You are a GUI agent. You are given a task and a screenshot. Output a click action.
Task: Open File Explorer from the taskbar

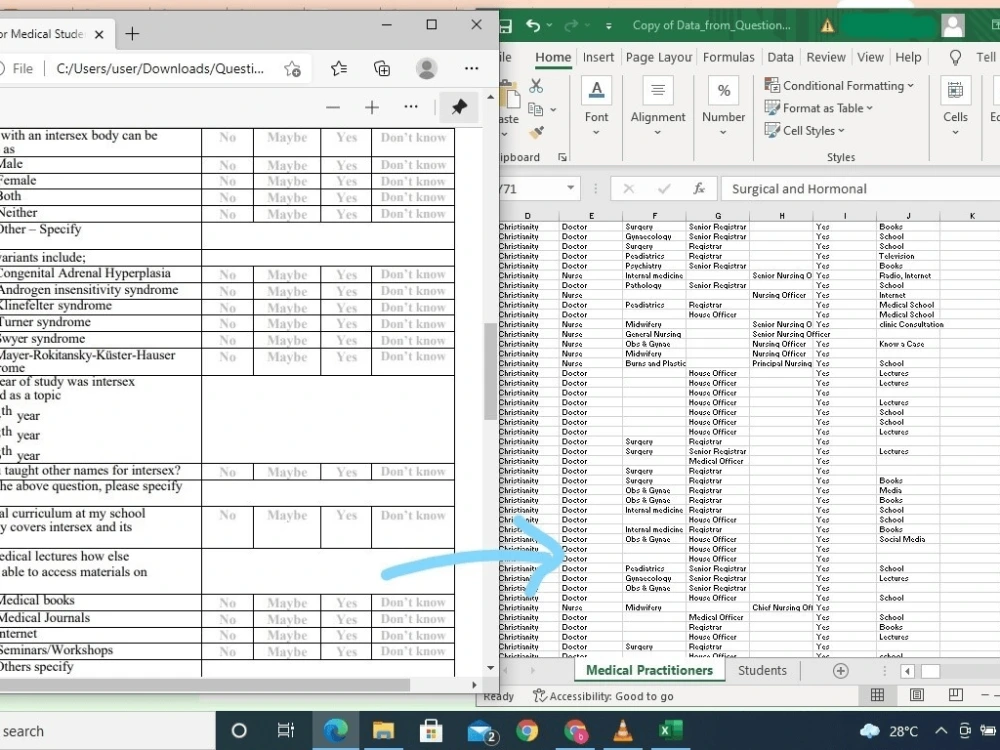(x=383, y=730)
